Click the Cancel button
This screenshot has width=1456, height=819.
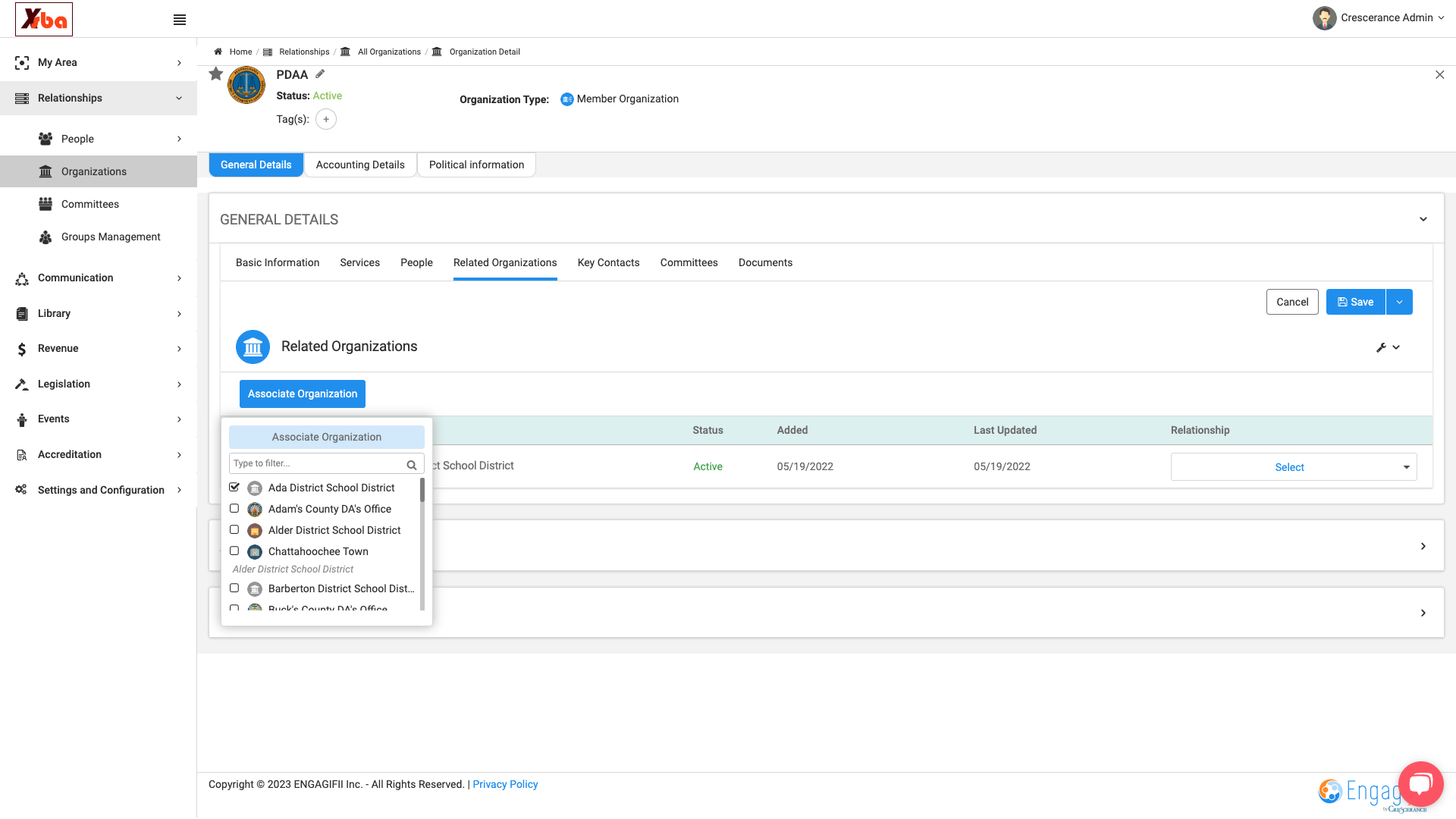[x=1292, y=302]
